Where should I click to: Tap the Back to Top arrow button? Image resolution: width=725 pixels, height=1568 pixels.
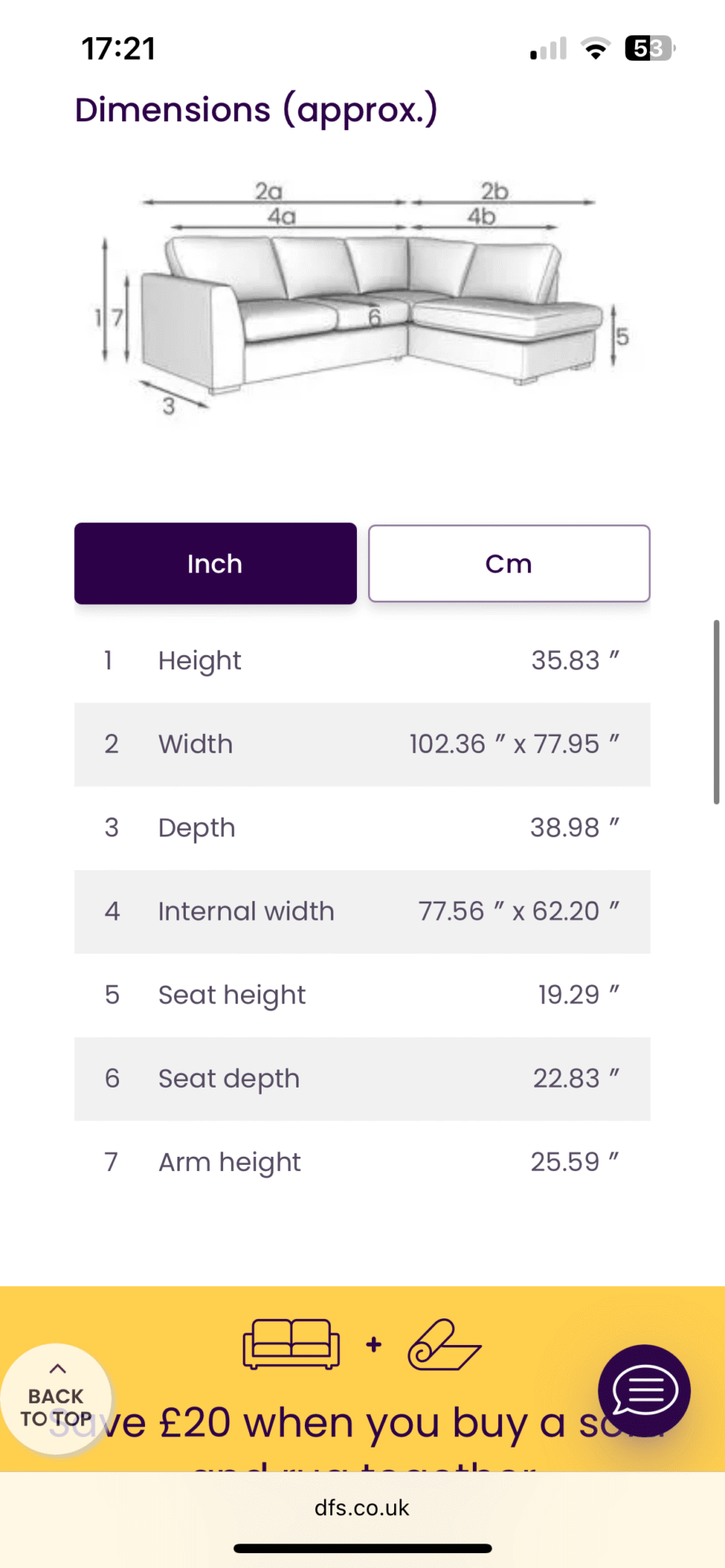[x=56, y=1399]
